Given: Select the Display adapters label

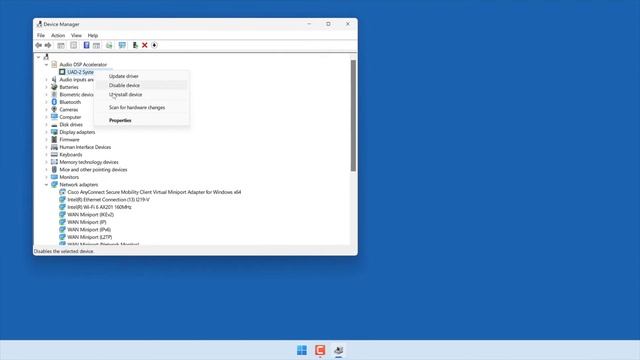Looking at the screenshot, I should [77, 132].
